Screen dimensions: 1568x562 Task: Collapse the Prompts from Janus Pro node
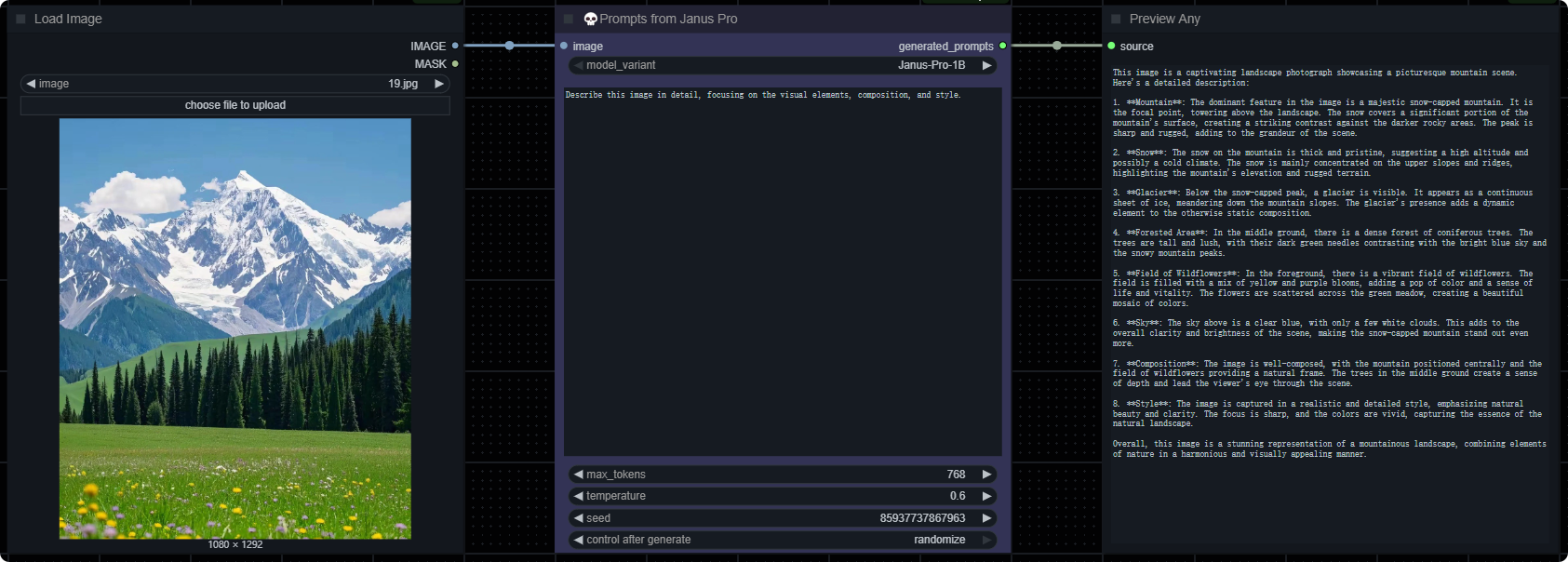point(569,19)
